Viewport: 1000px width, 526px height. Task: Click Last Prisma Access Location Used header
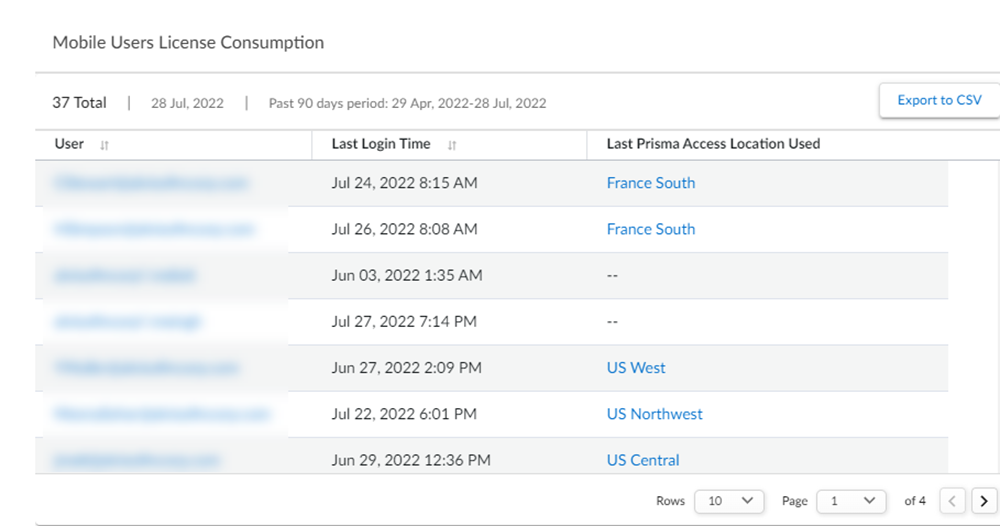coord(713,144)
